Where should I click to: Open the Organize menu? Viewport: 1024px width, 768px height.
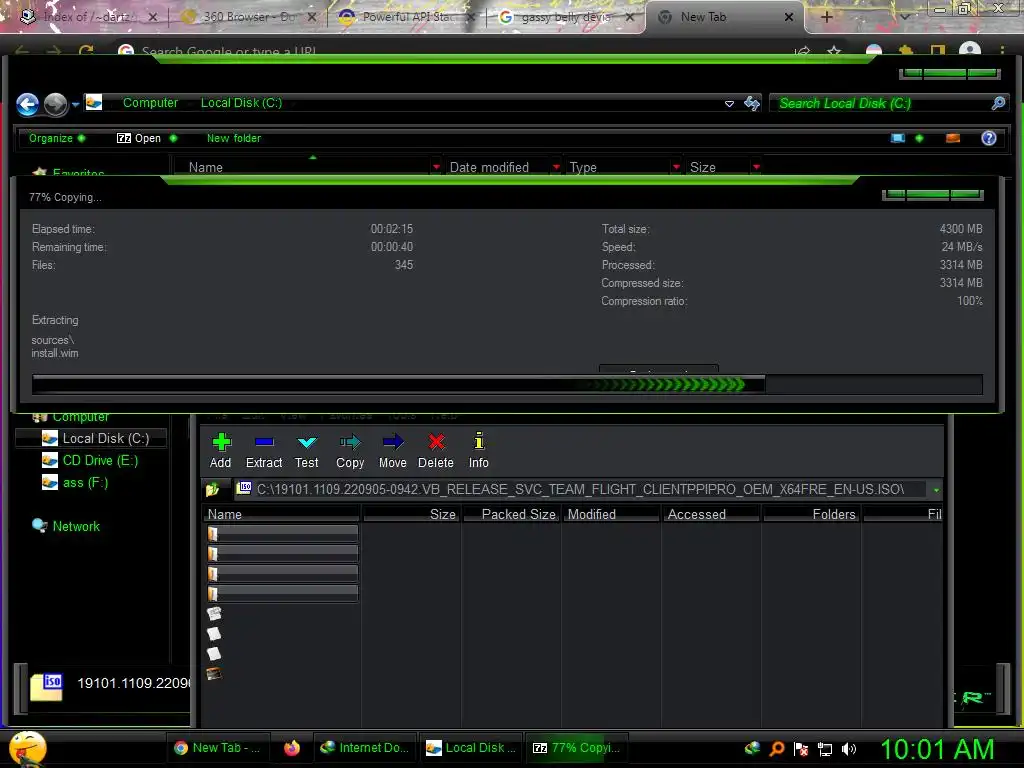point(57,138)
